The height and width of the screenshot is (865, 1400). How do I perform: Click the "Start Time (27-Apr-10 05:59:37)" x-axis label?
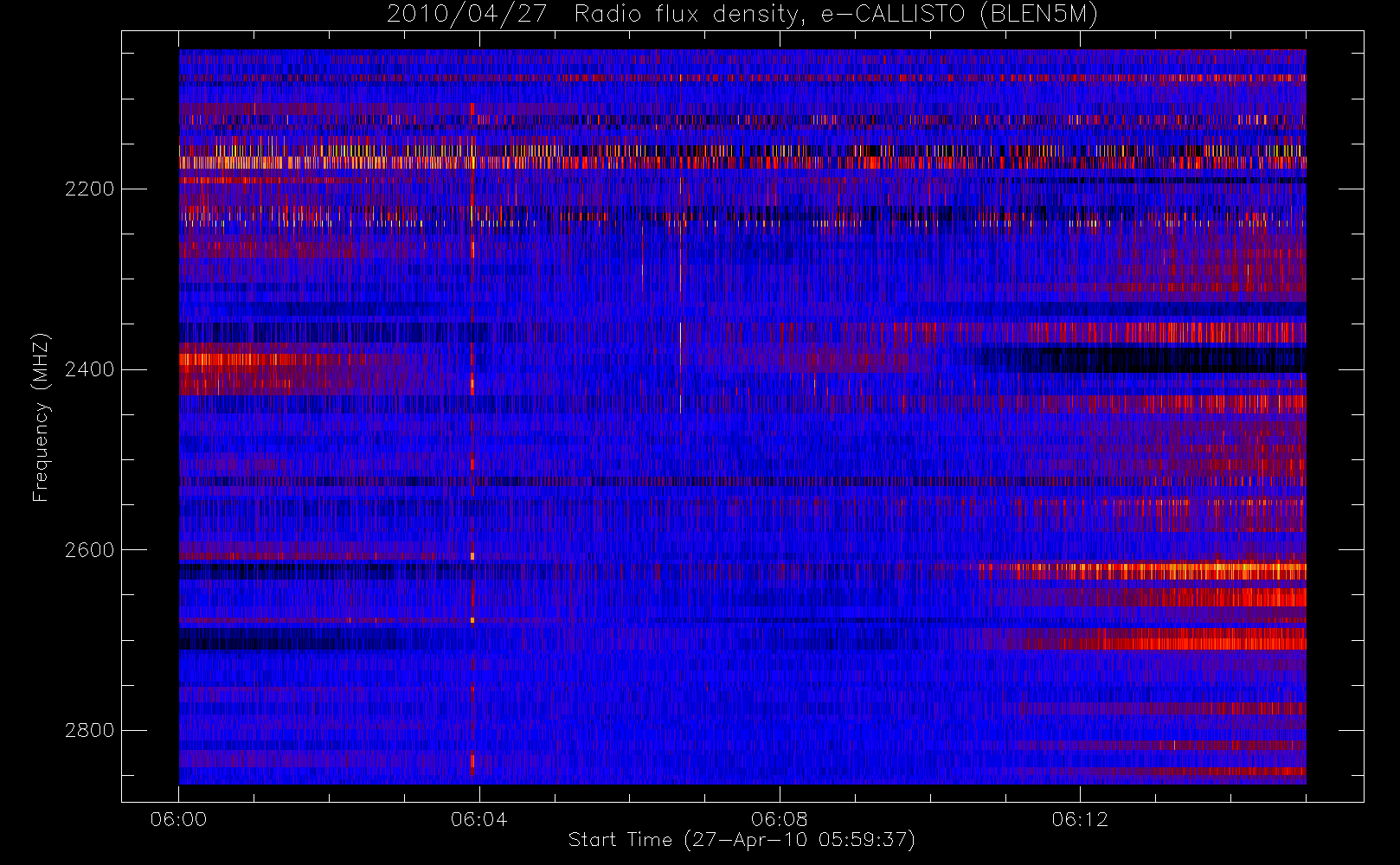[742, 840]
